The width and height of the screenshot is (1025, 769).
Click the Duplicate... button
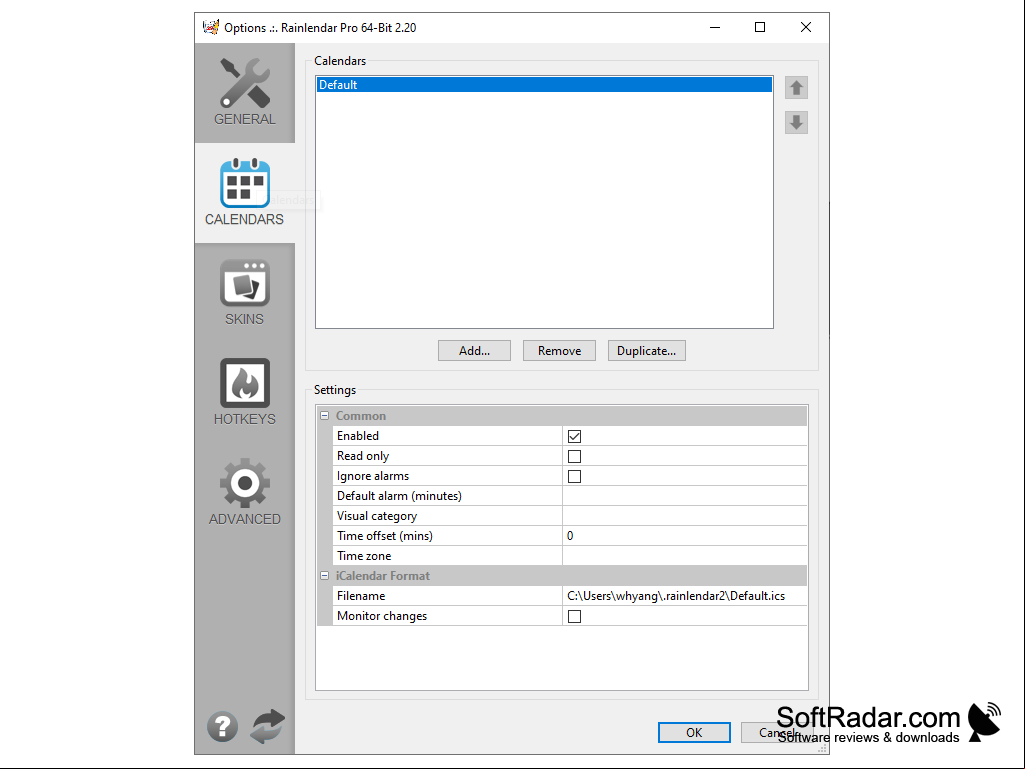(647, 350)
